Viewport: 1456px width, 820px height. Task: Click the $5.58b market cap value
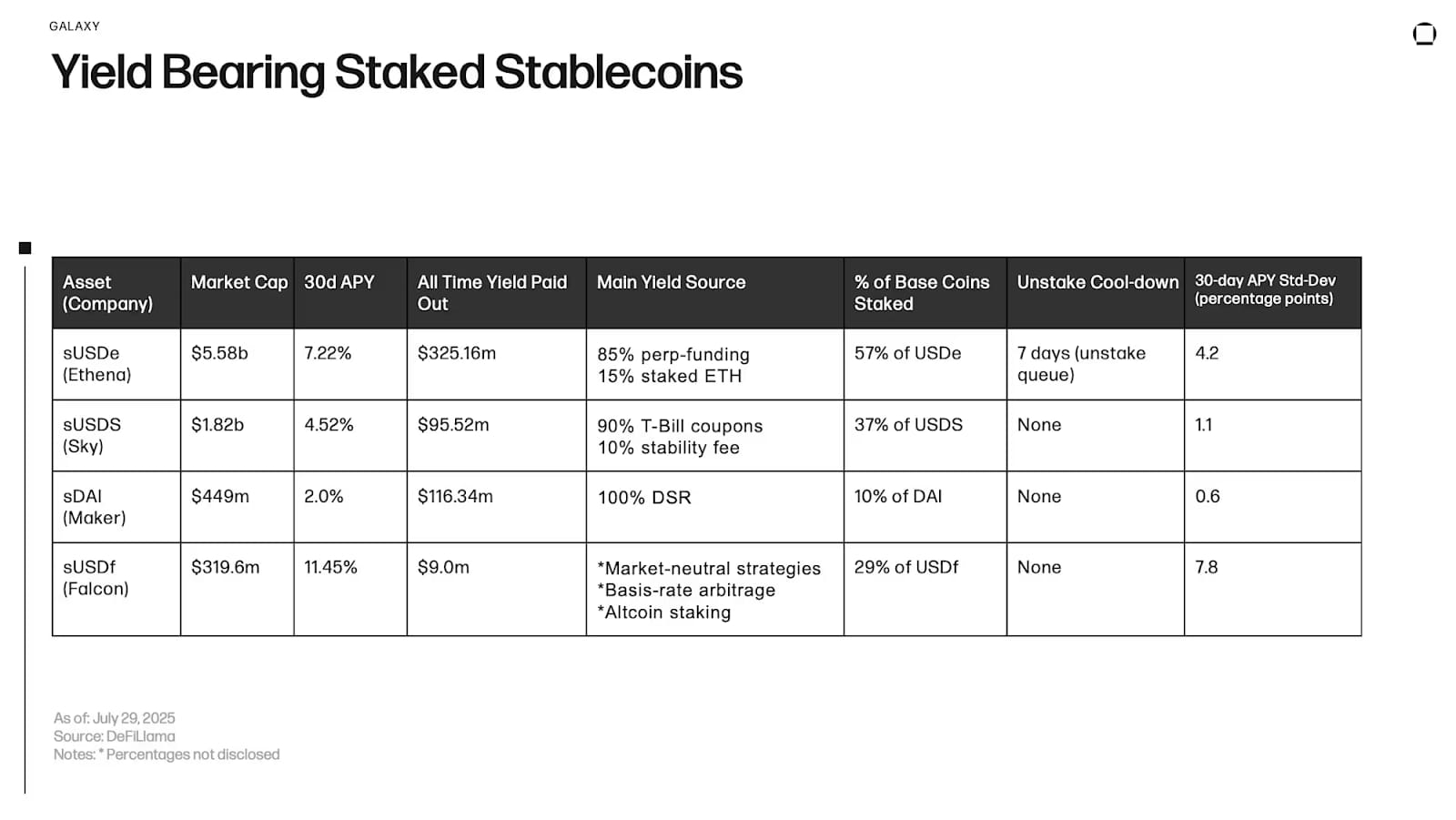(219, 353)
